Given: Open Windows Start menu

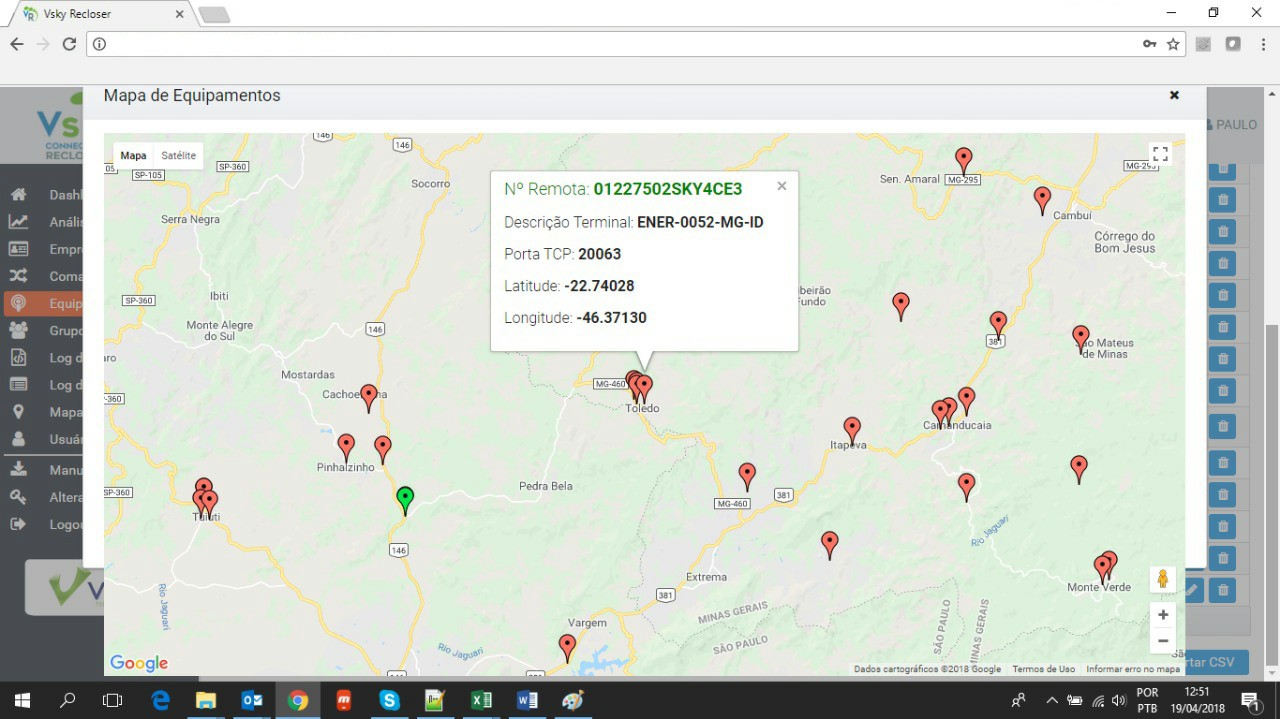Looking at the screenshot, I should [x=22, y=700].
